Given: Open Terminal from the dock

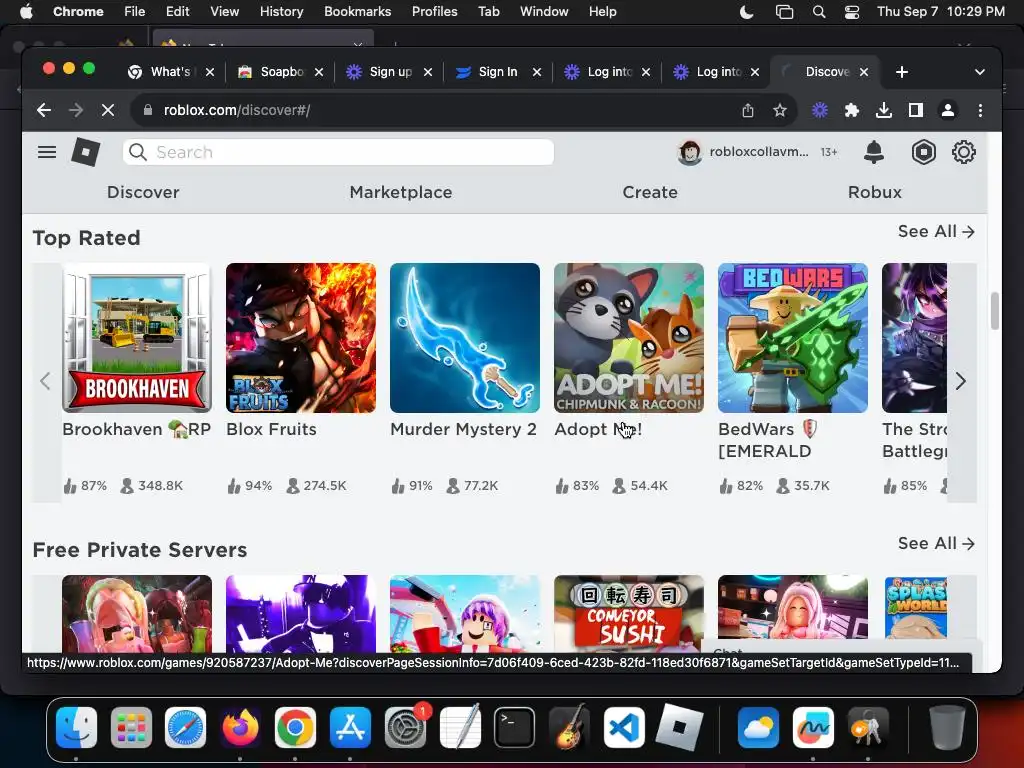Looking at the screenshot, I should tap(514, 727).
